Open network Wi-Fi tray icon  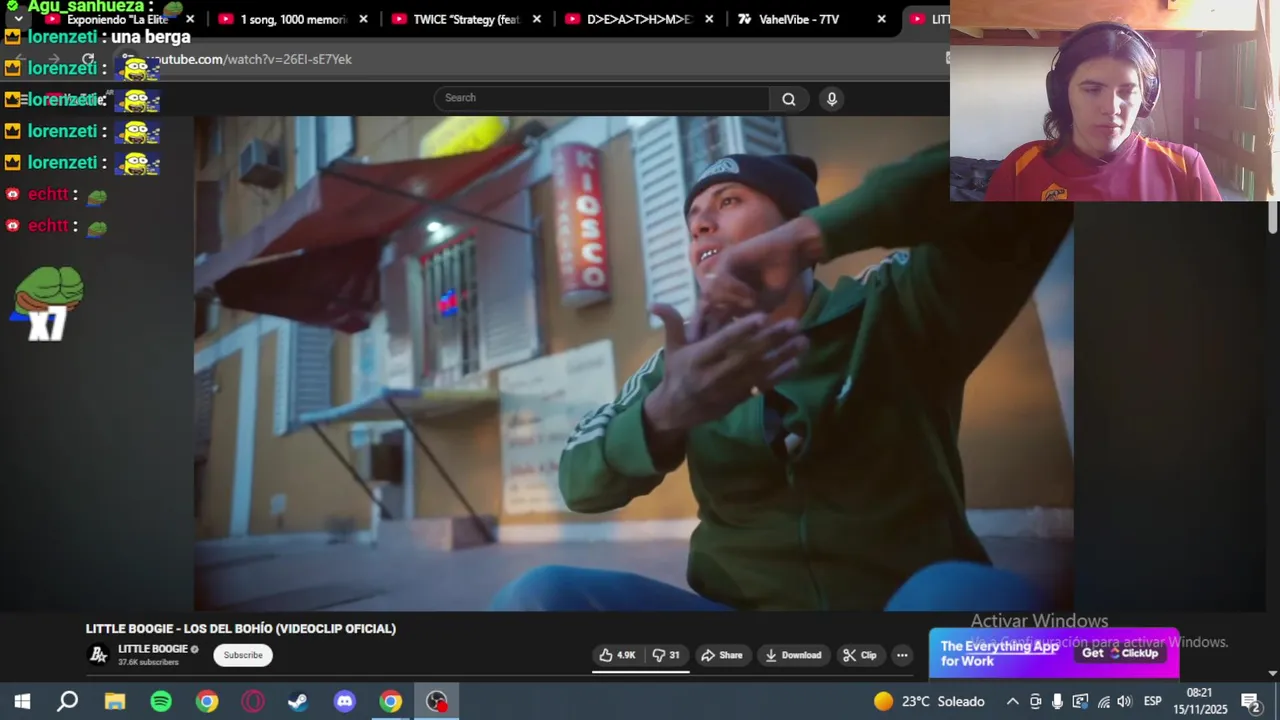coord(1103,701)
